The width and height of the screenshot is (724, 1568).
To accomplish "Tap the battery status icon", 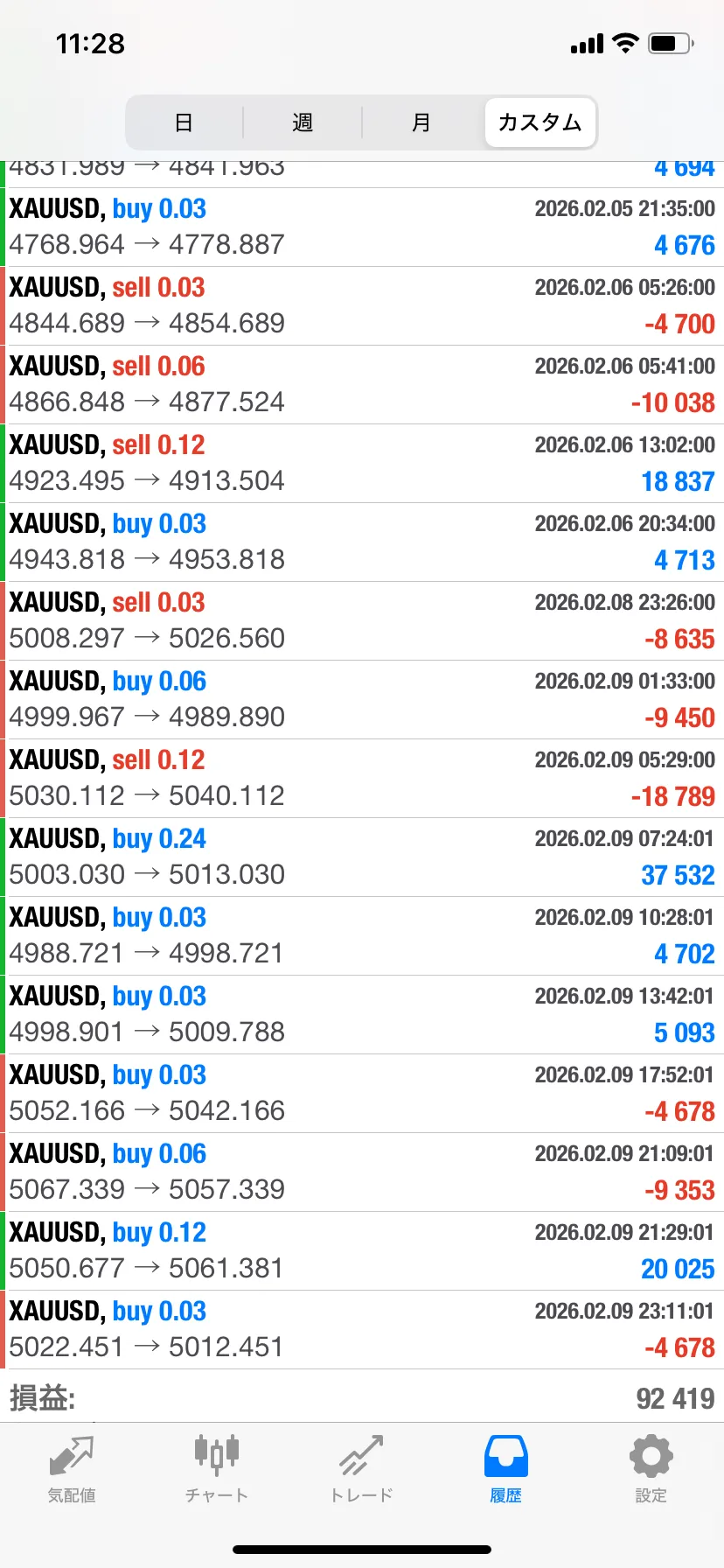I will pyautogui.click(x=671, y=44).
